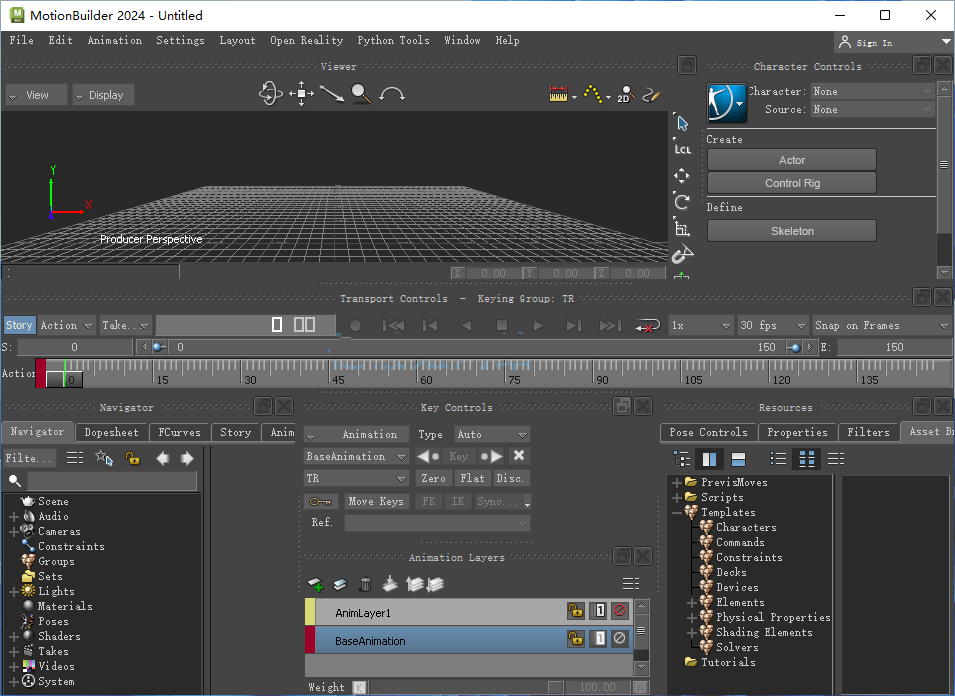The height and width of the screenshot is (696, 955).
Task: Open the 30 fps frame rate dropdown
Action: click(x=773, y=326)
